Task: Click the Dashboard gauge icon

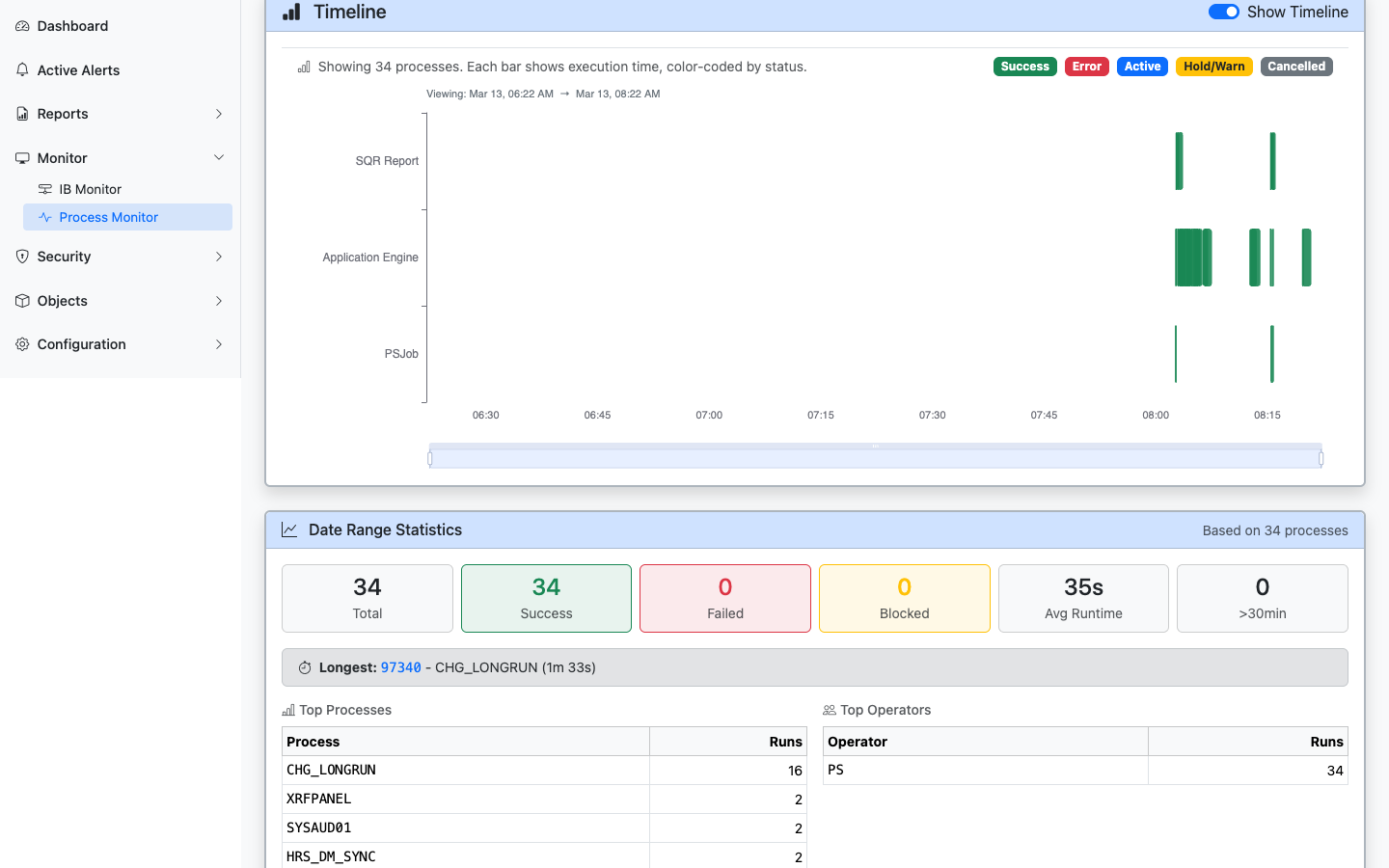Action: tap(22, 26)
